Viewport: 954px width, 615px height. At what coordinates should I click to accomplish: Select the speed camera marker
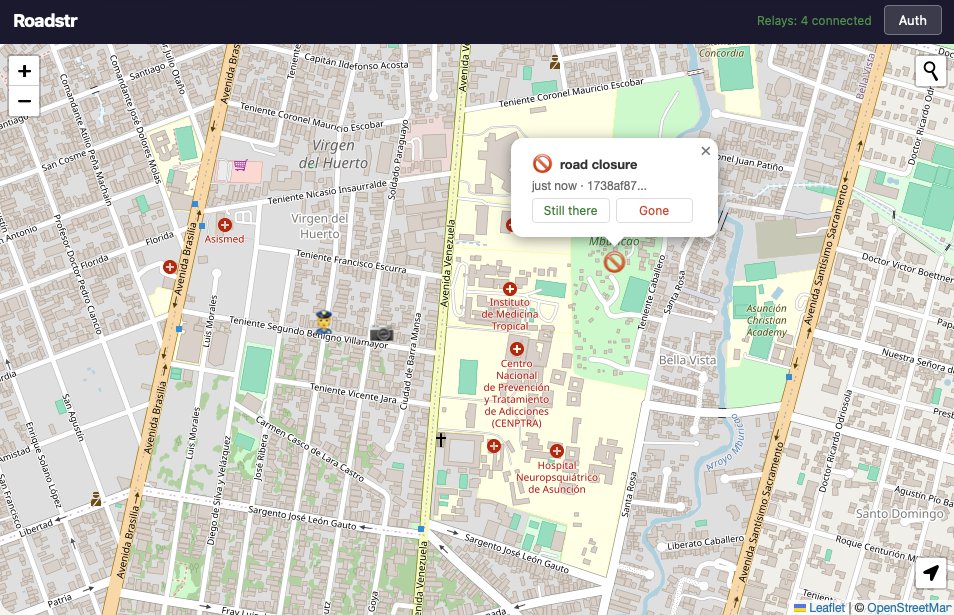381,333
